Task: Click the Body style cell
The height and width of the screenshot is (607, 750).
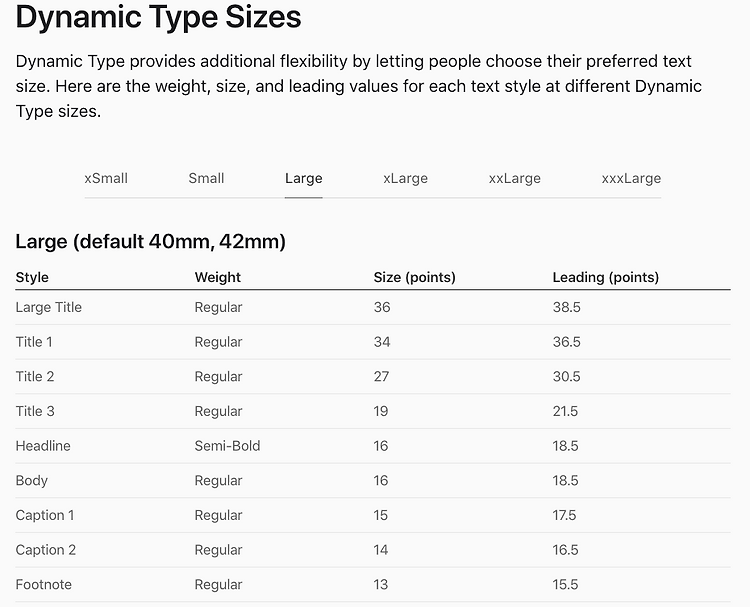Action: click(x=32, y=481)
